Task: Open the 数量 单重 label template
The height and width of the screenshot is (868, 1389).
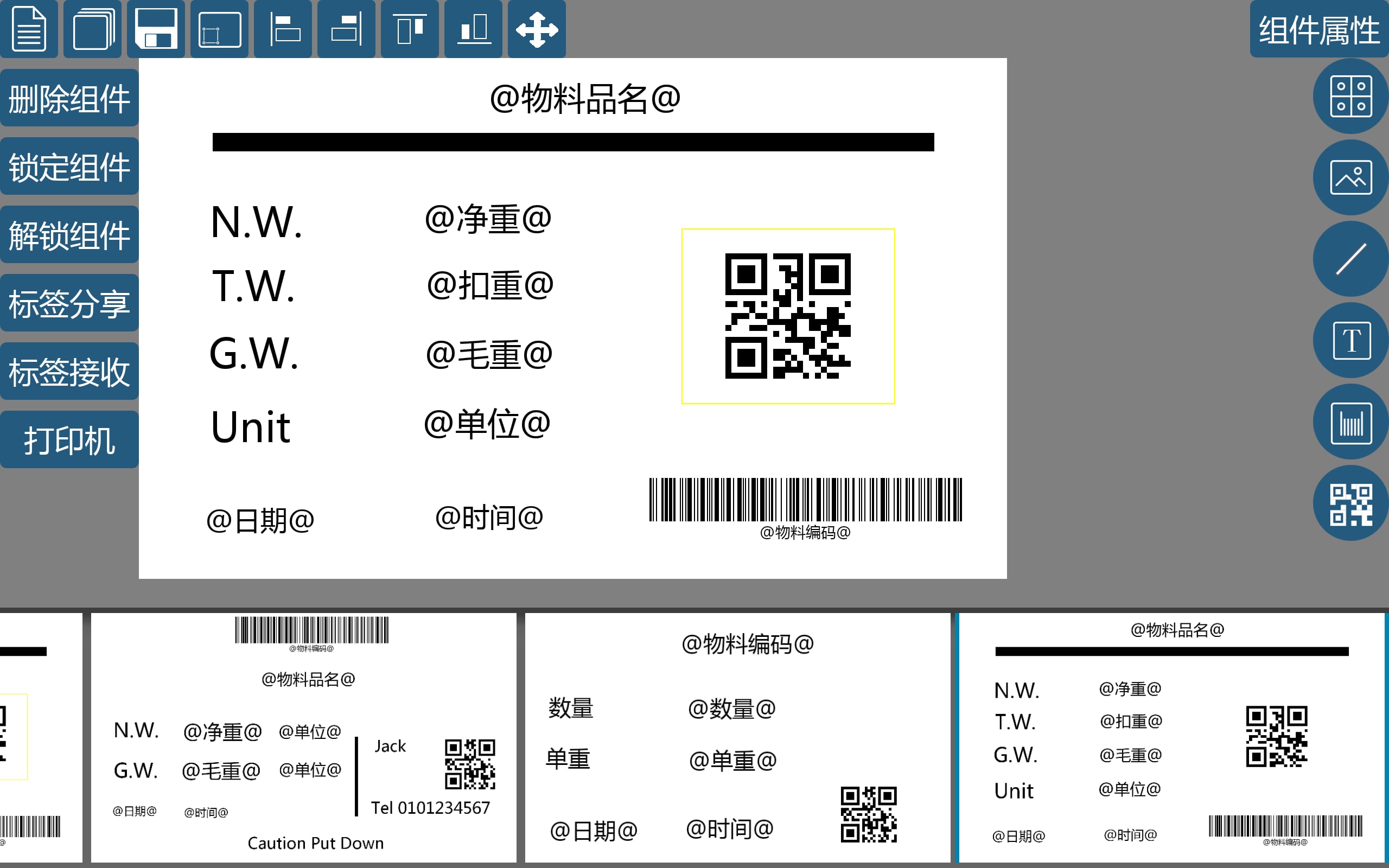Action: tap(737, 738)
